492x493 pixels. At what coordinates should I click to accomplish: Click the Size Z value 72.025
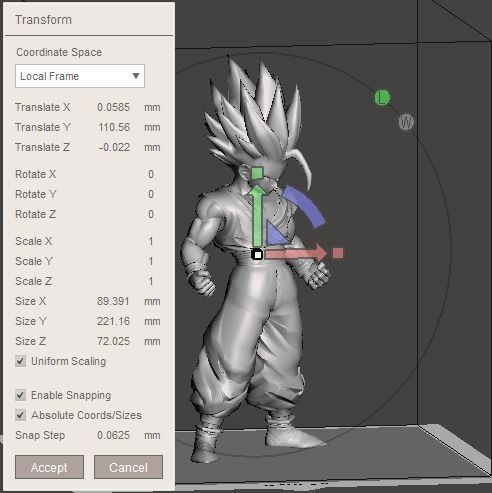tap(113, 341)
